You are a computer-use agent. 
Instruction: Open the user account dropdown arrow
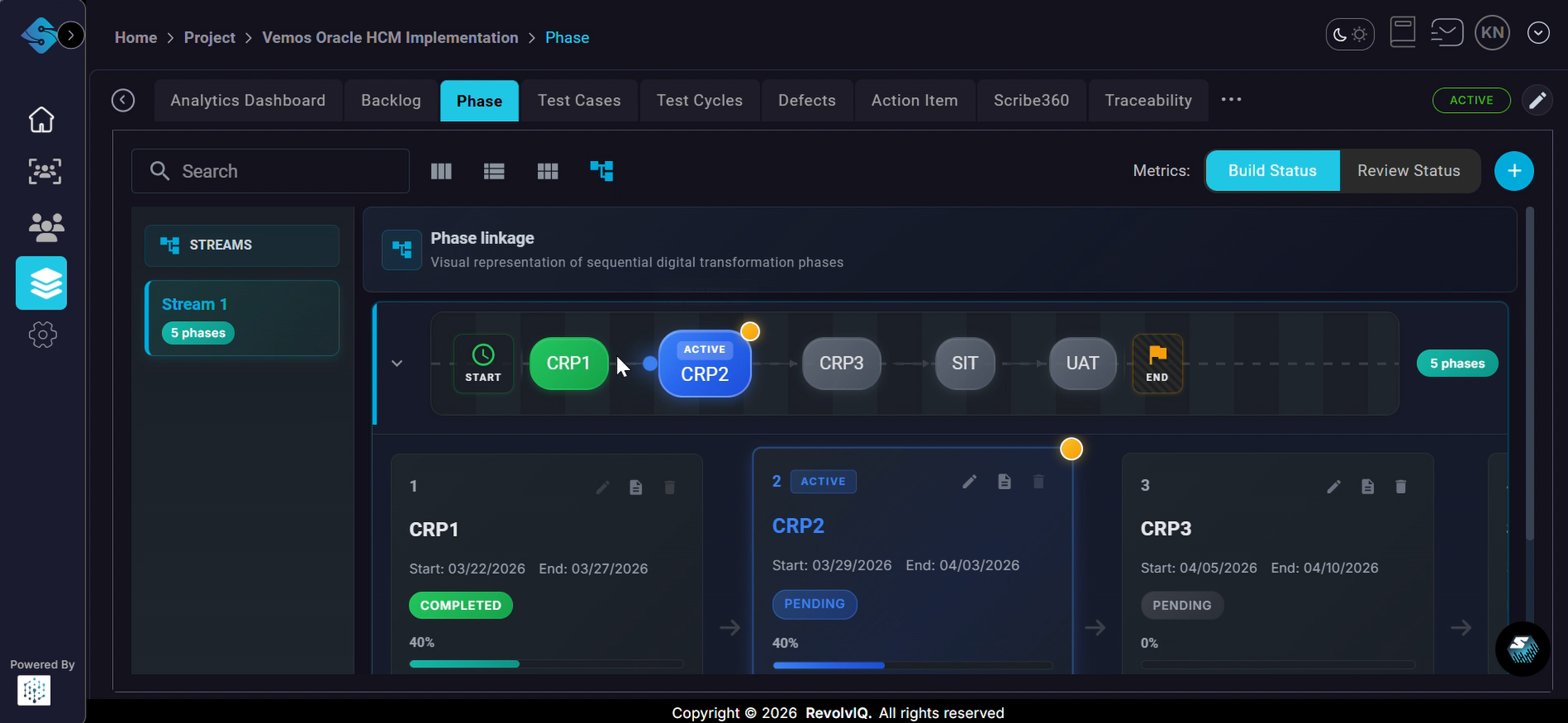(1538, 33)
